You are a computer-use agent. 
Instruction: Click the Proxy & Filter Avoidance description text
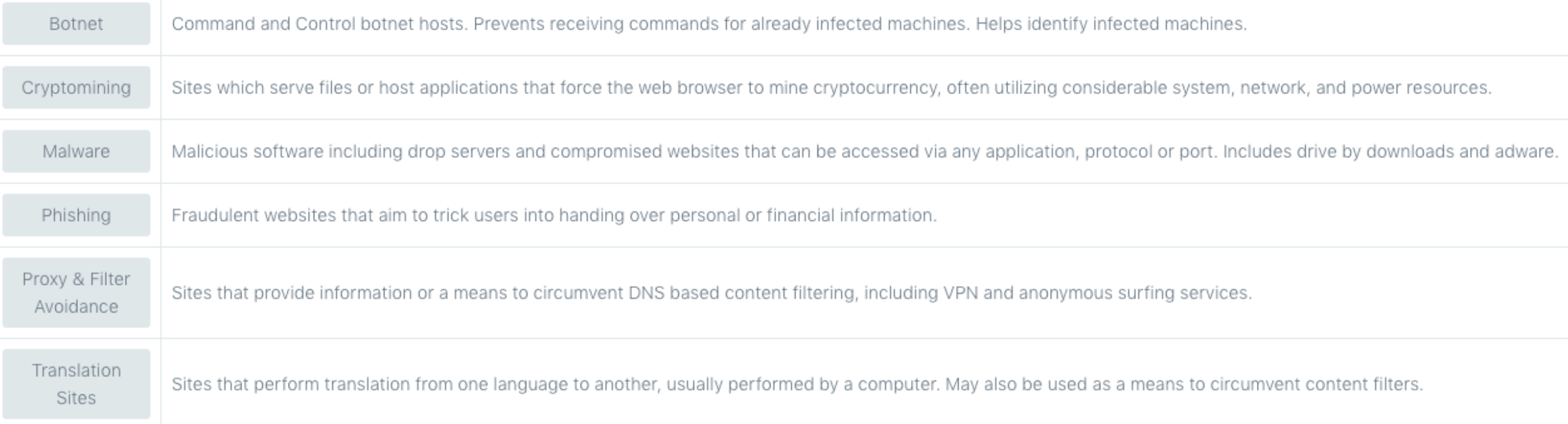pos(712,293)
